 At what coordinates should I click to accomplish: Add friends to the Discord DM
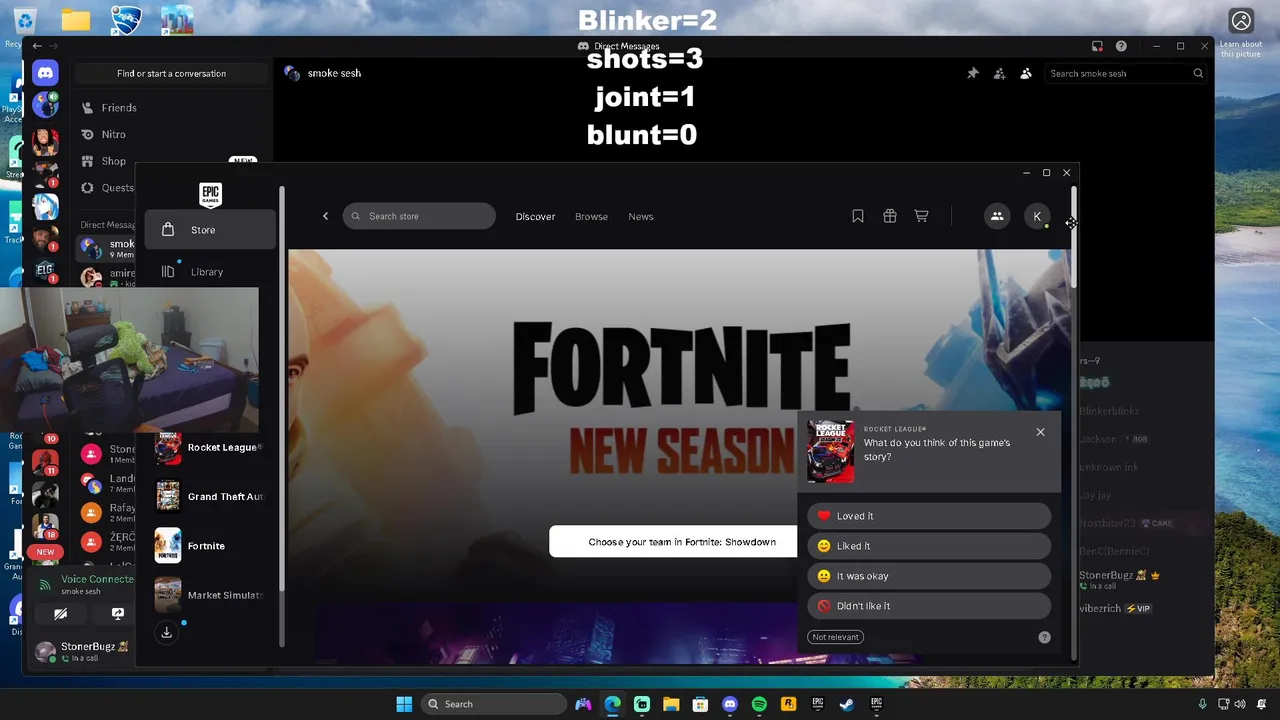999,73
